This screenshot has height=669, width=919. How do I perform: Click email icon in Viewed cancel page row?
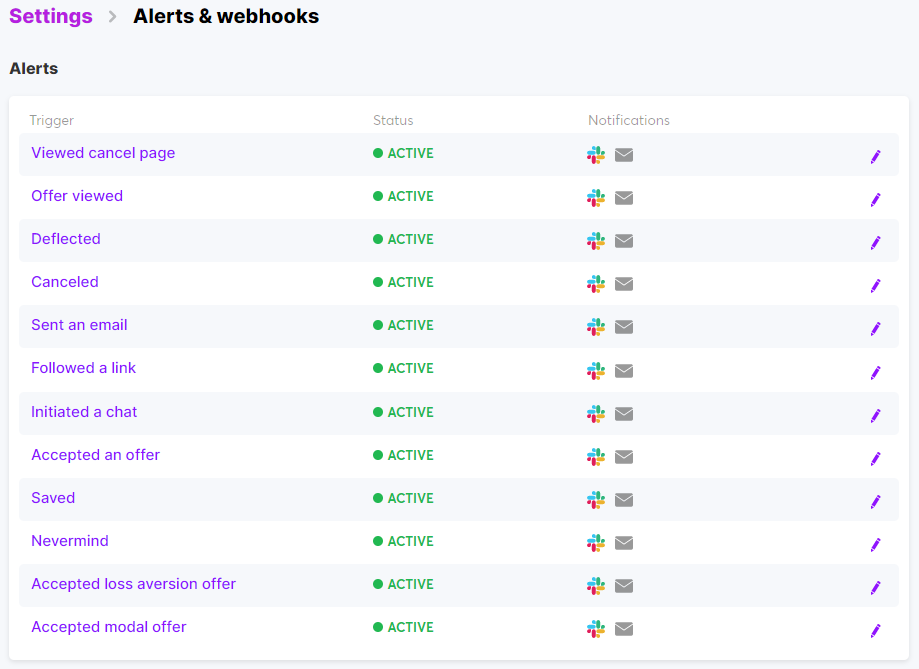click(624, 155)
